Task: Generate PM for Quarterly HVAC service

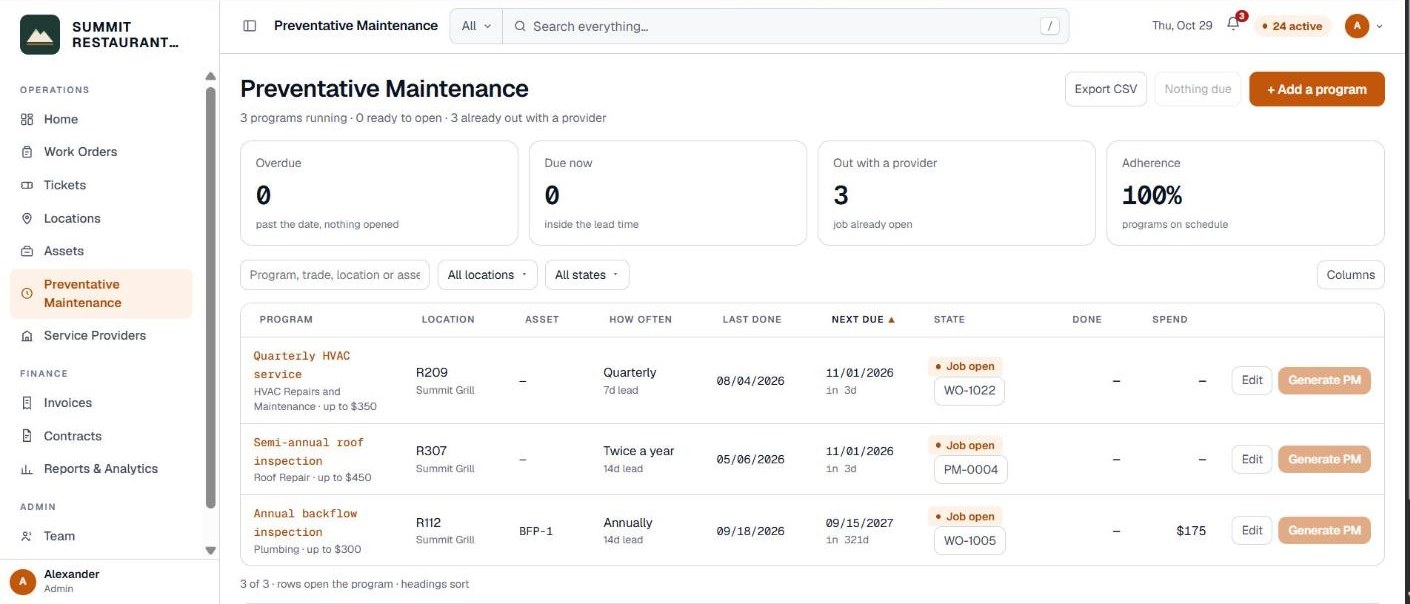Action: pyautogui.click(x=1324, y=380)
